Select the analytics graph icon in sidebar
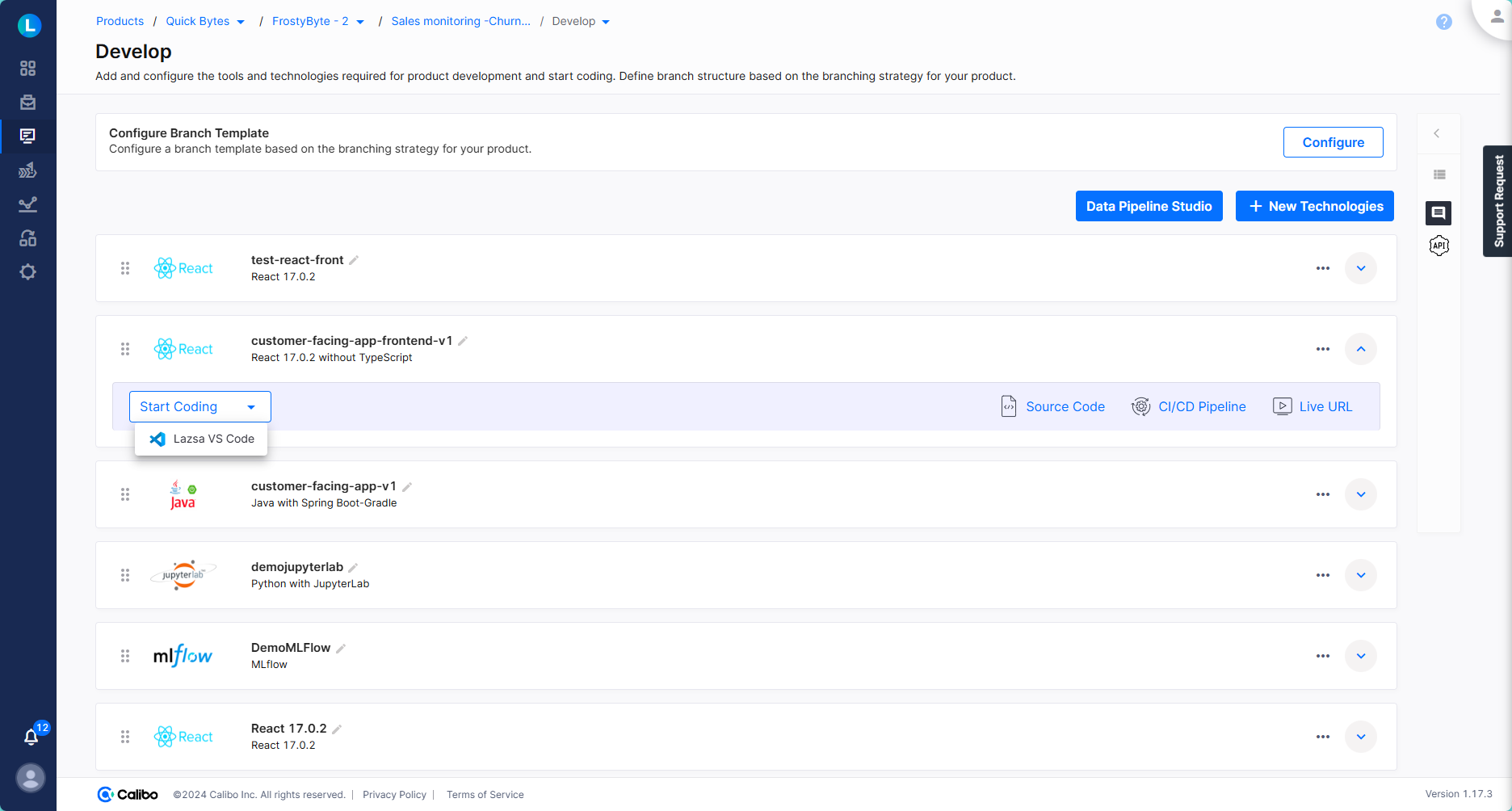The height and width of the screenshot is (811, 1512). pos(28,204)
